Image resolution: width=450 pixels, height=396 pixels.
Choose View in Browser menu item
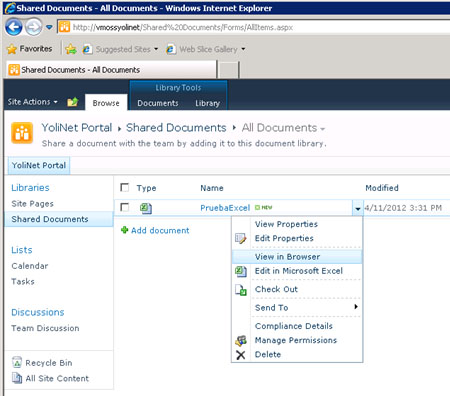[x=297, y=257]
